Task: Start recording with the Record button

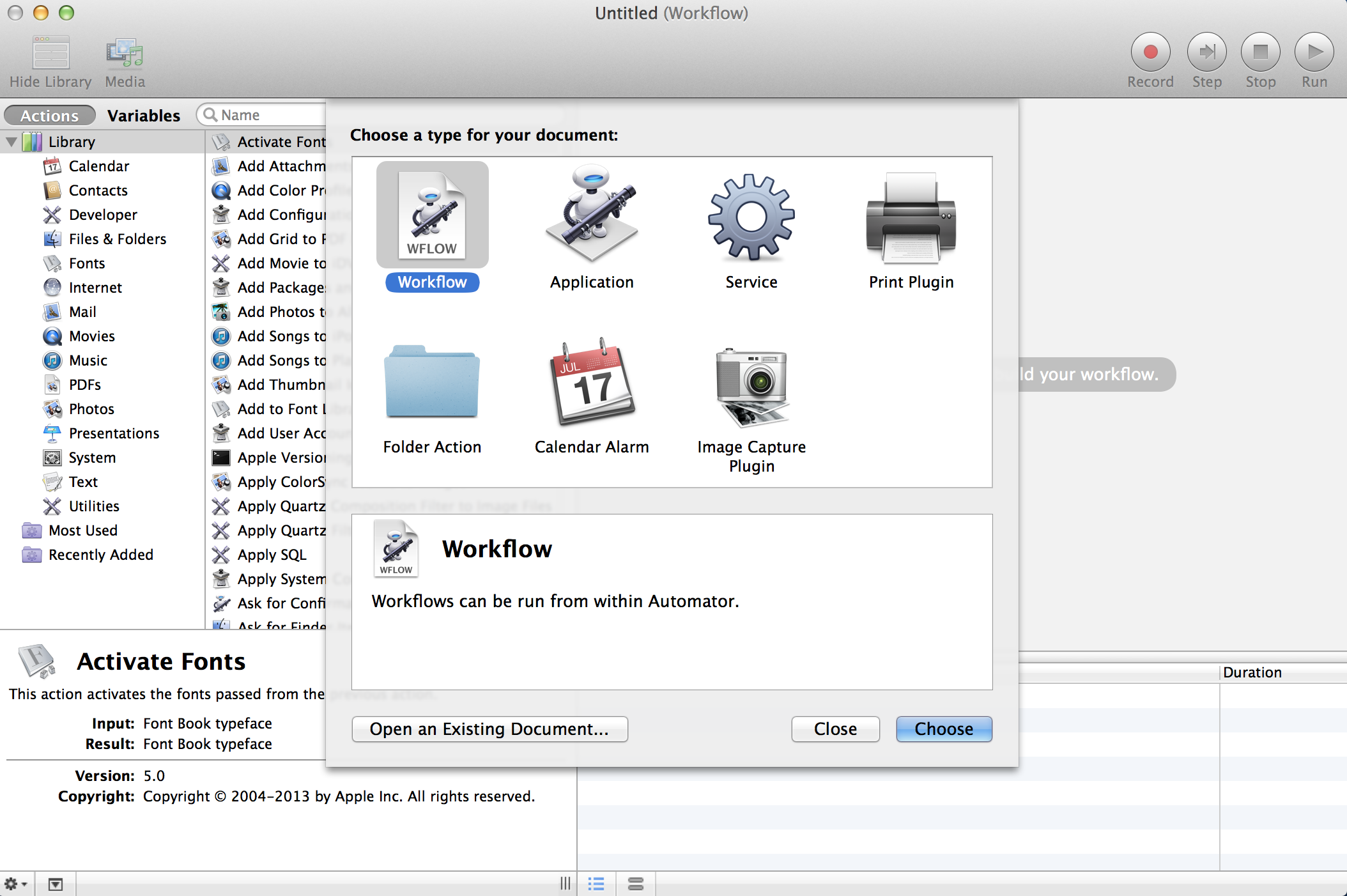Action: [x=1150, y=52]
